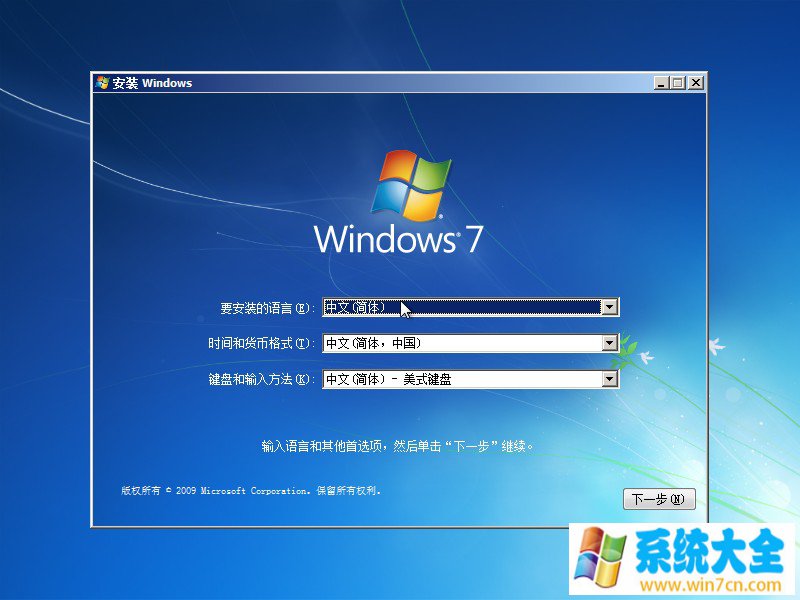Click the Windows setup icon in the title bar
The image size is (800, 600).
[103, 83]
